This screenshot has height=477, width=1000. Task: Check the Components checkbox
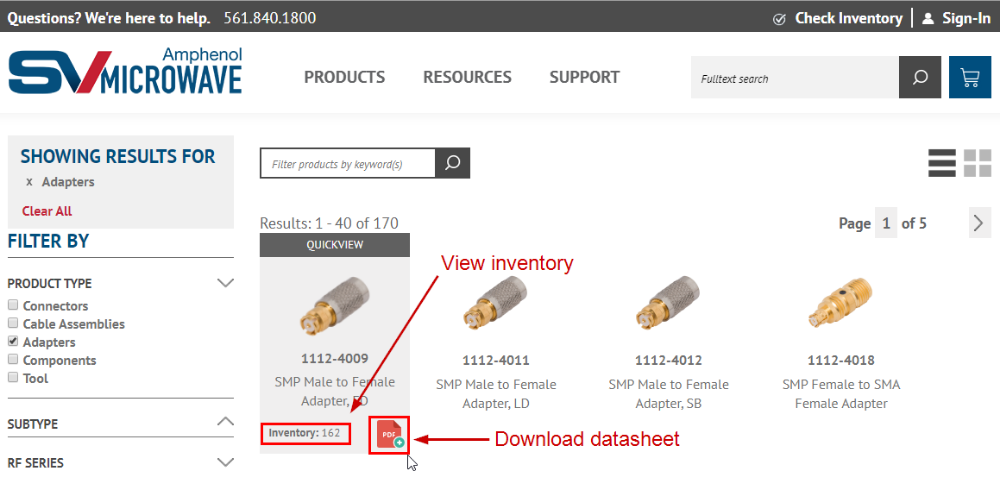coord(13,359)
